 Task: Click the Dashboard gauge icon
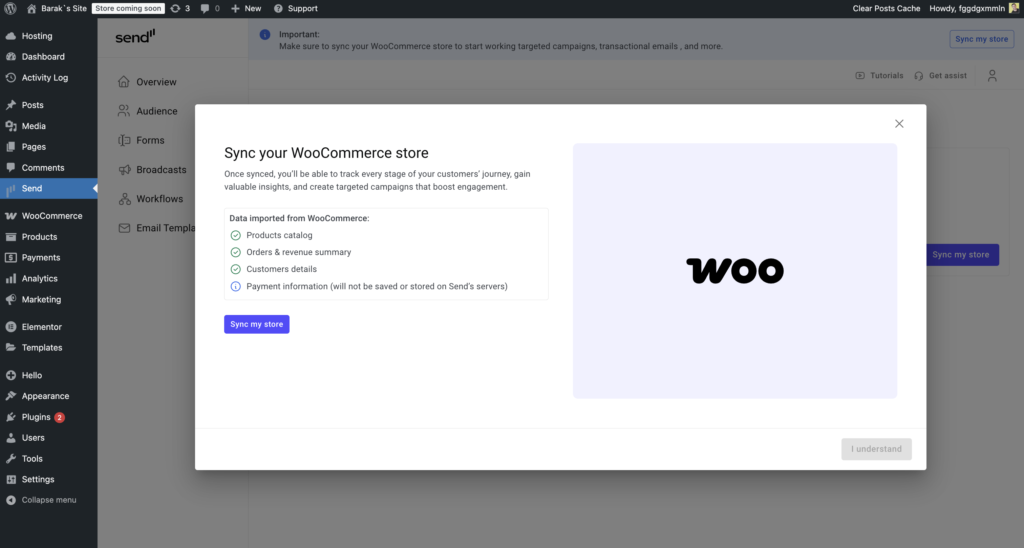pyautogui.click(x=11, y=57)
